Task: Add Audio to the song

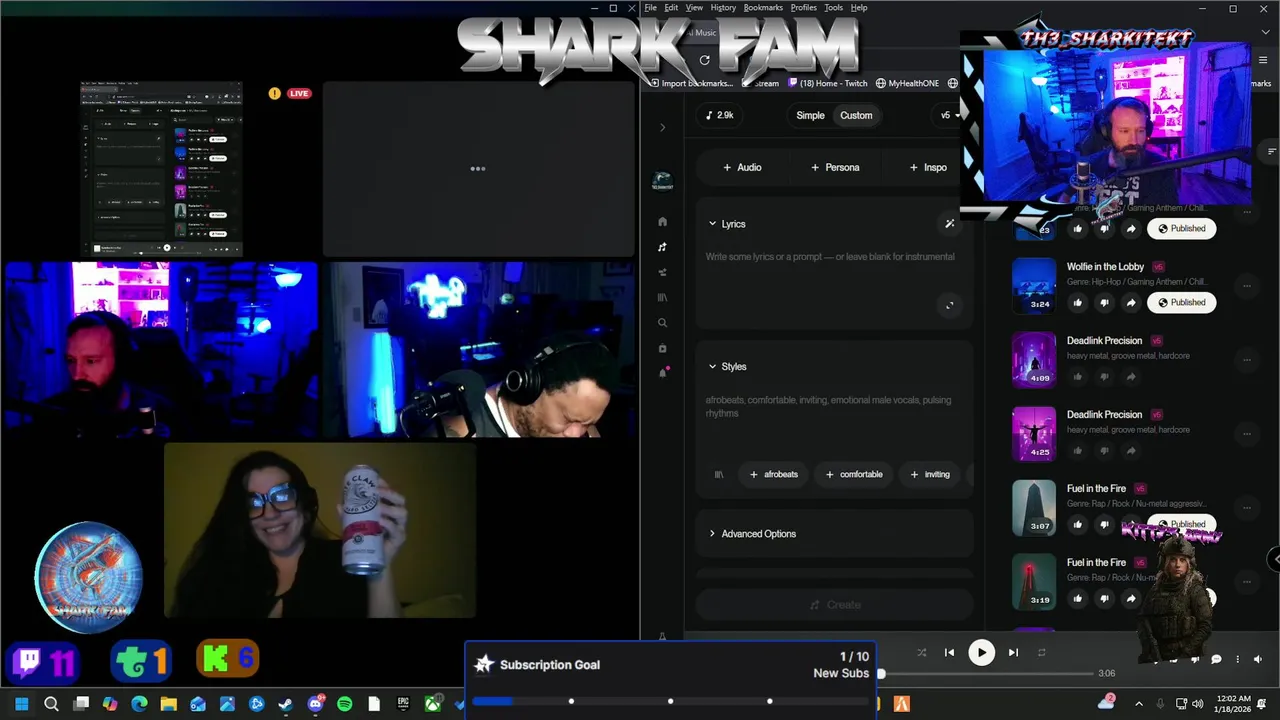Action: pos(742,167)
